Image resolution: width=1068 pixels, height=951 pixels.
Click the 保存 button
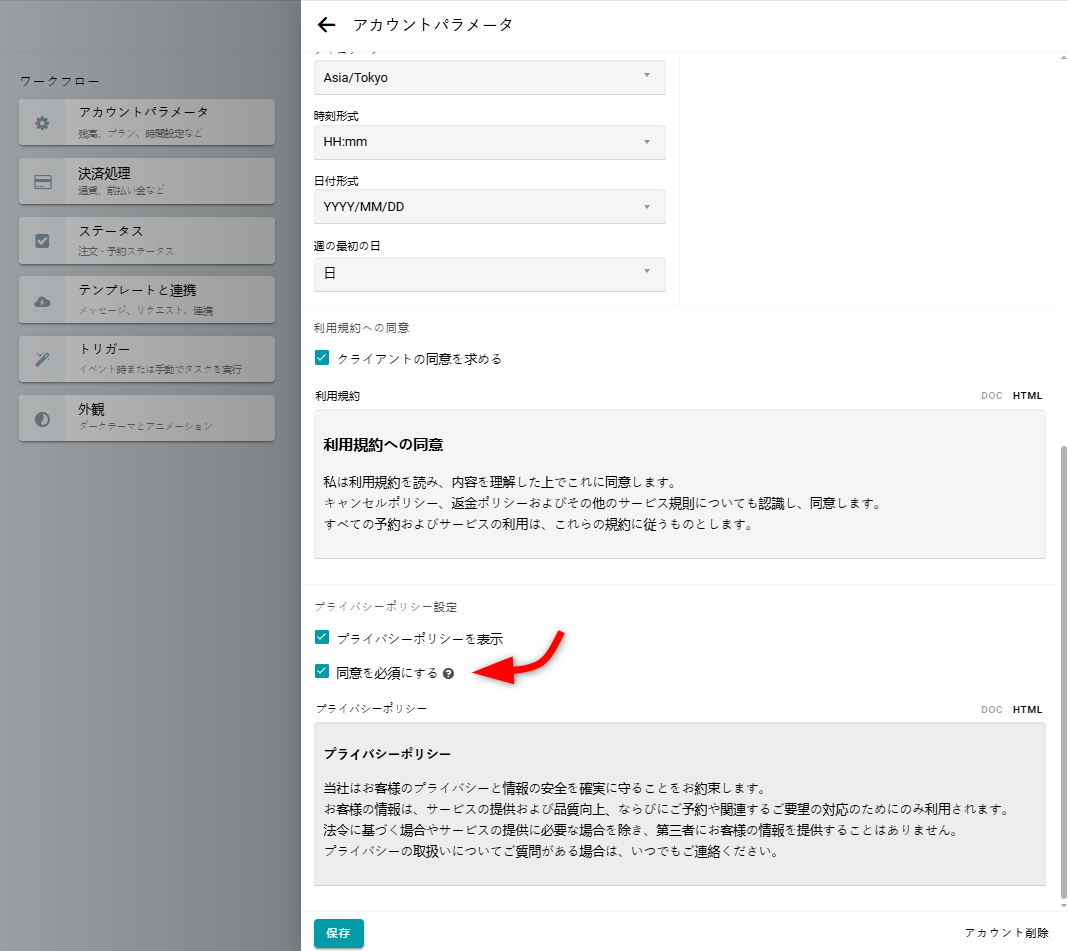point(338,933)
